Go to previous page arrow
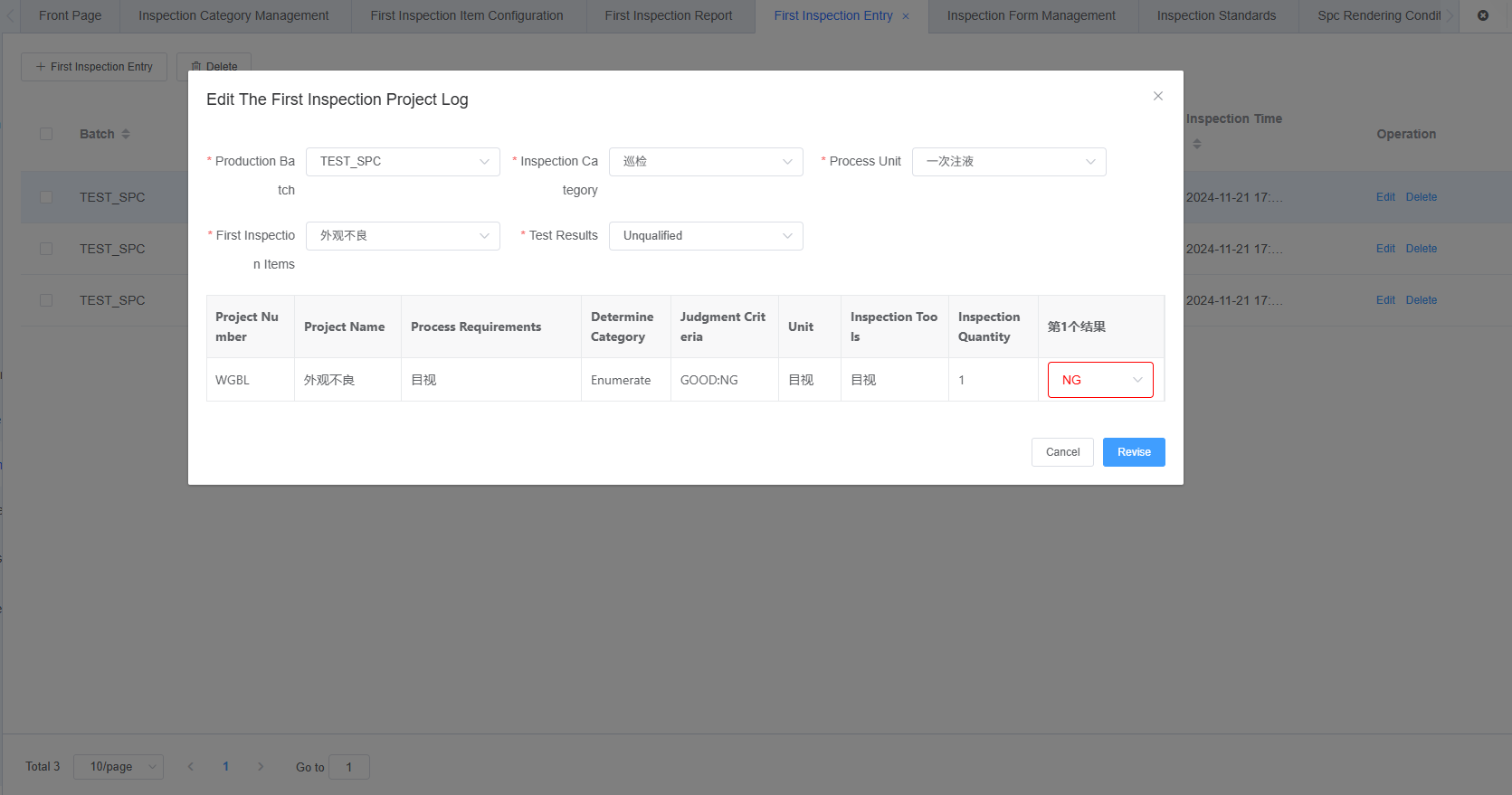 click(191, 766)
